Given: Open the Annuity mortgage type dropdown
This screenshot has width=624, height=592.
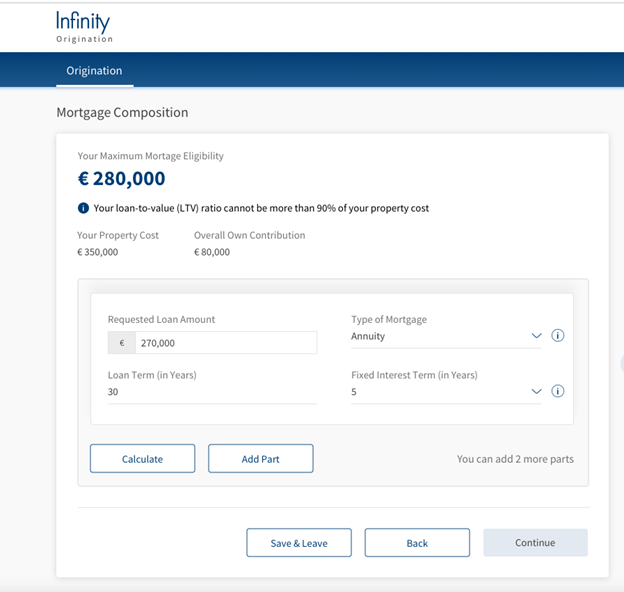Looking at the screenshot, I should coord(446,337).
